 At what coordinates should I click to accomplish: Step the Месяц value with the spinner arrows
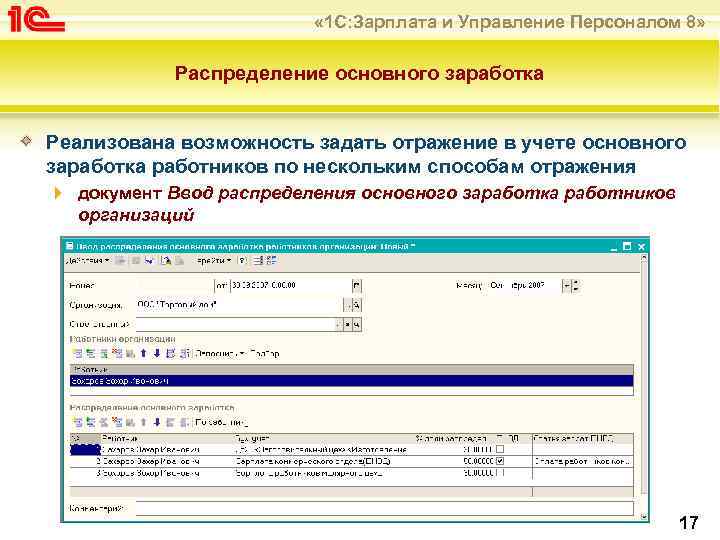point(576,286)
